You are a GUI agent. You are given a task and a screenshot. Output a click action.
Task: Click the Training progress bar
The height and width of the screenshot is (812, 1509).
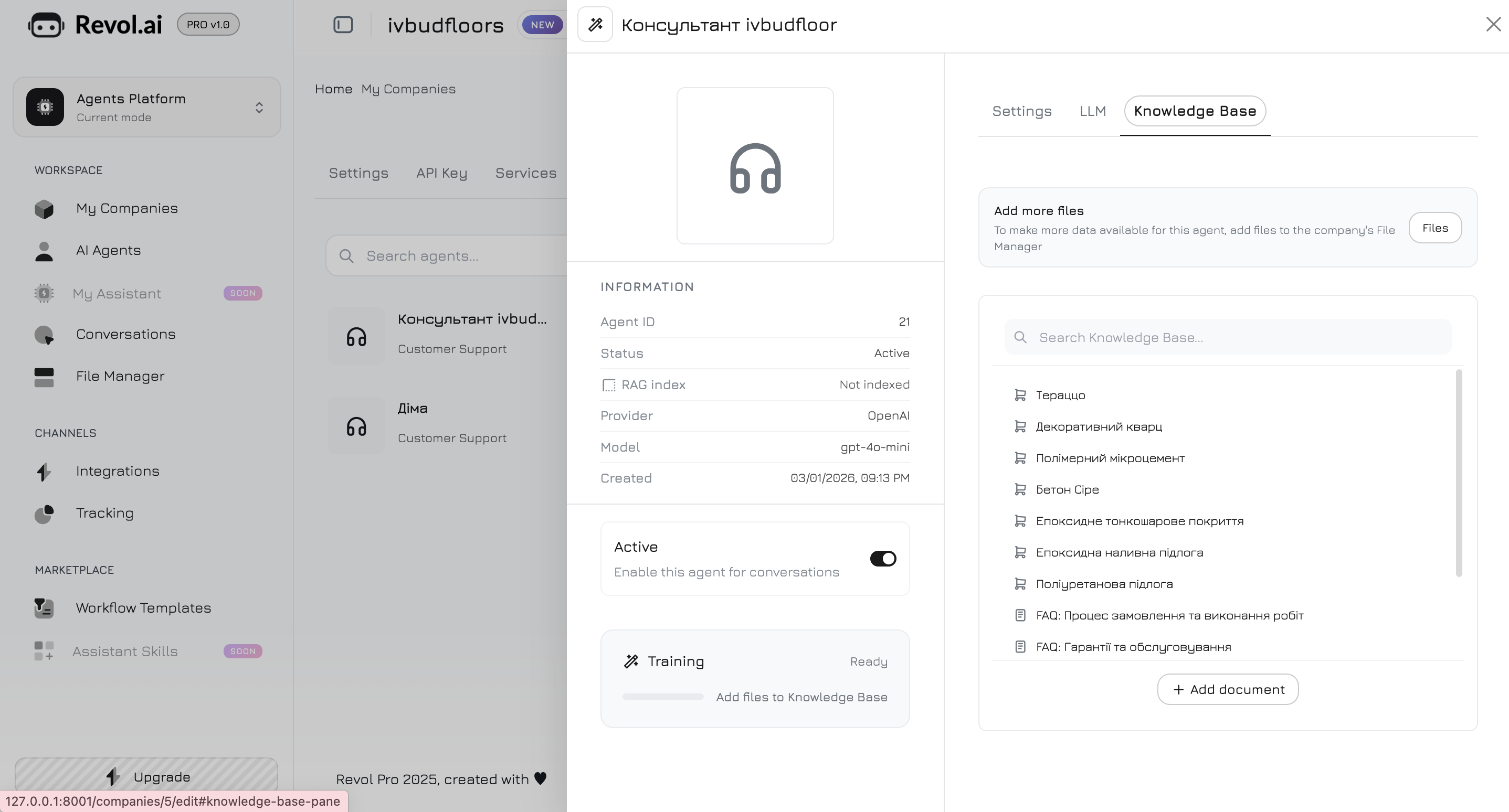click(x=662, y=697)
